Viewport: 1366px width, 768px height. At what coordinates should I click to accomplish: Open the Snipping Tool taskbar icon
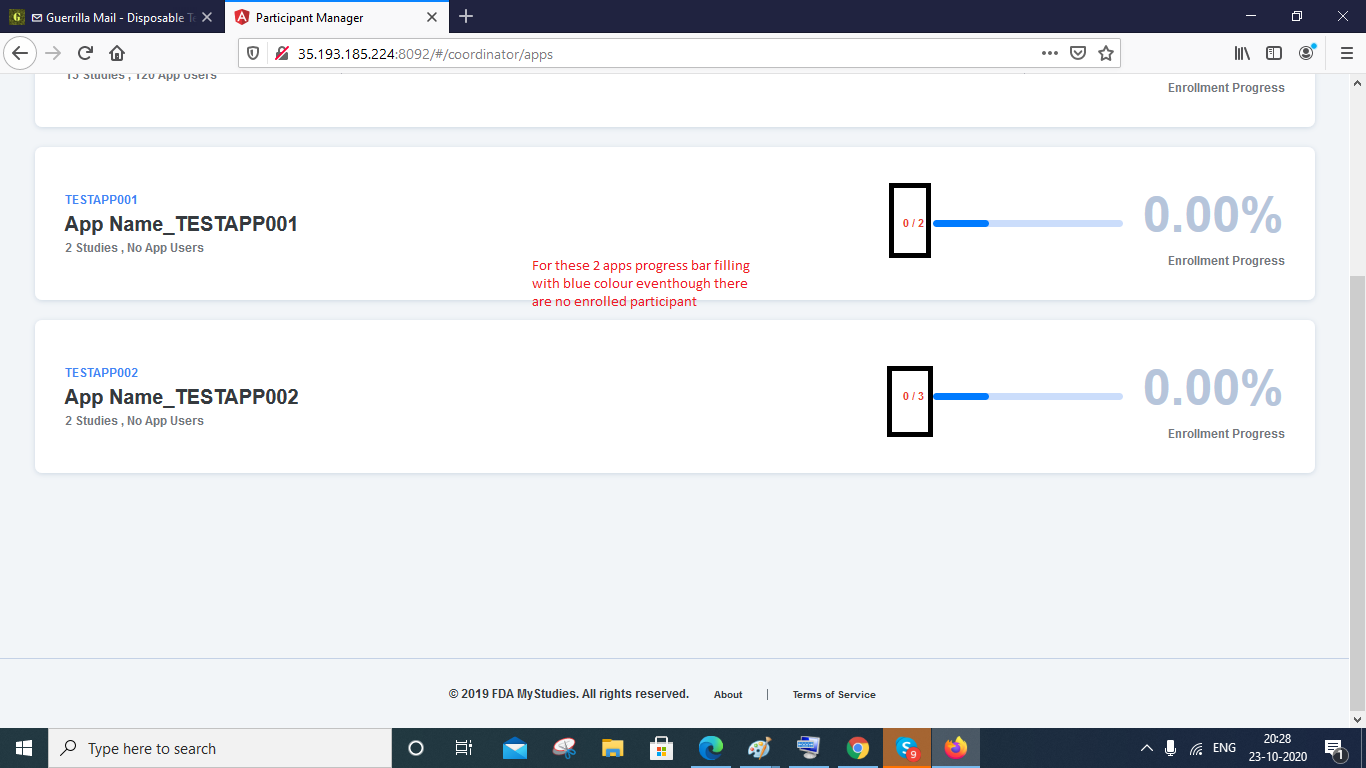(564, 748)
